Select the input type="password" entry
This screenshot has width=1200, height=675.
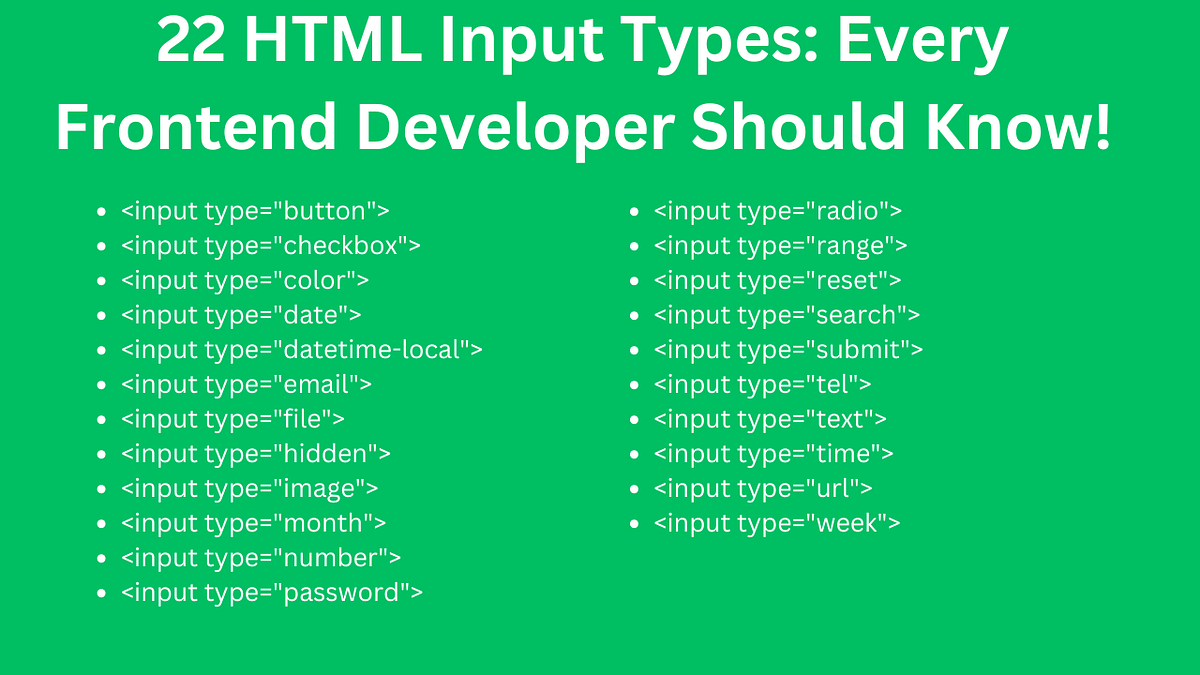pos(272,592)
